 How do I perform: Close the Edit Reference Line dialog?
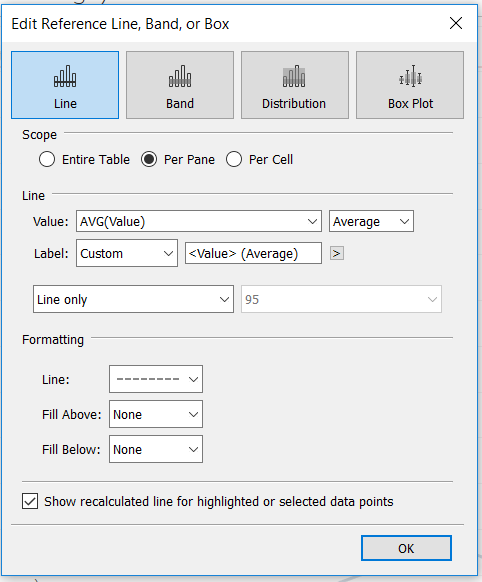[456, 23]
